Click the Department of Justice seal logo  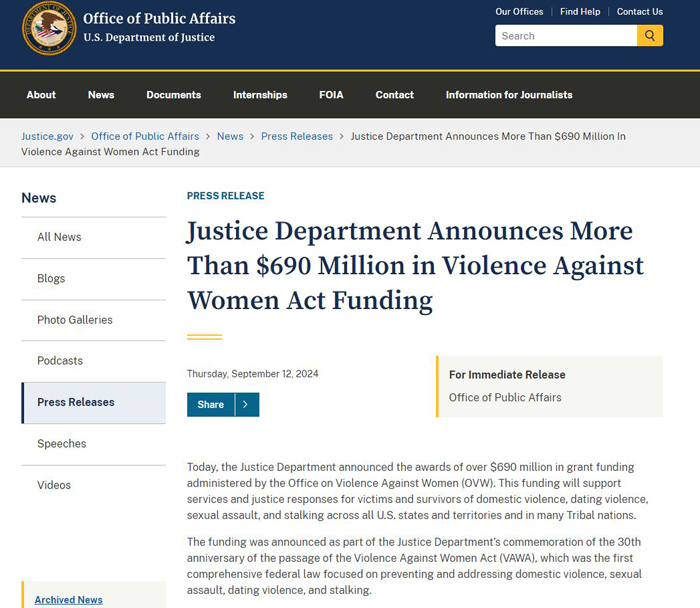tap(49, 28)
